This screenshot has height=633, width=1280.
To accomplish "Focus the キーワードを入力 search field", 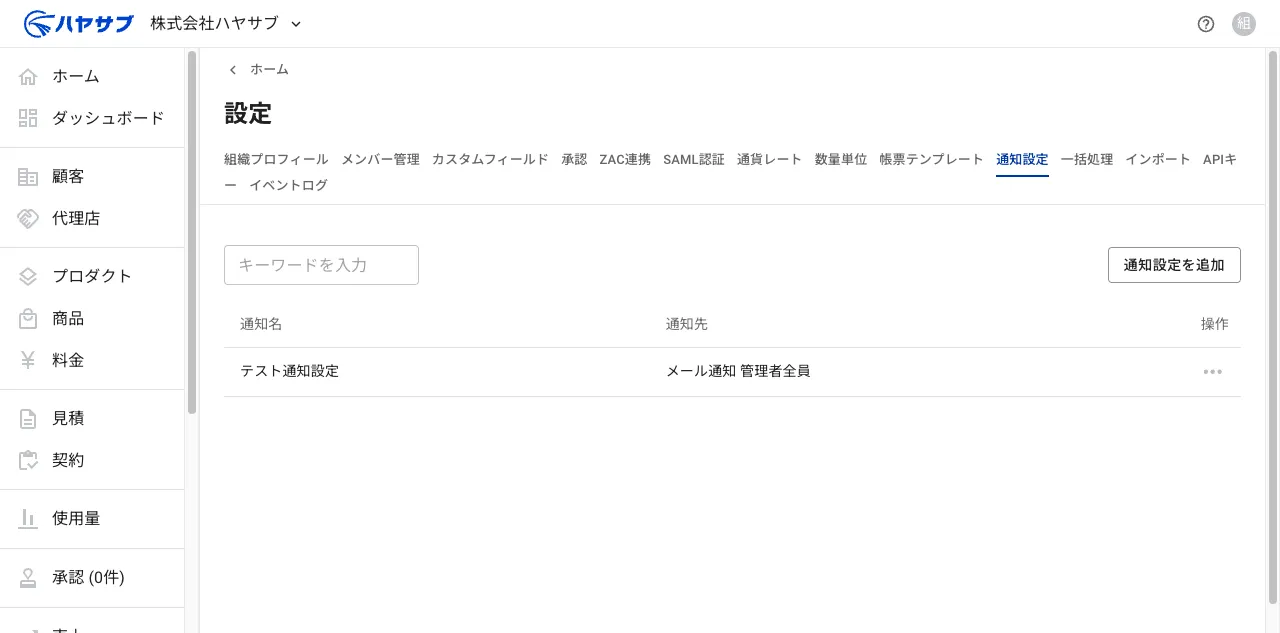I will pos(321,265).
